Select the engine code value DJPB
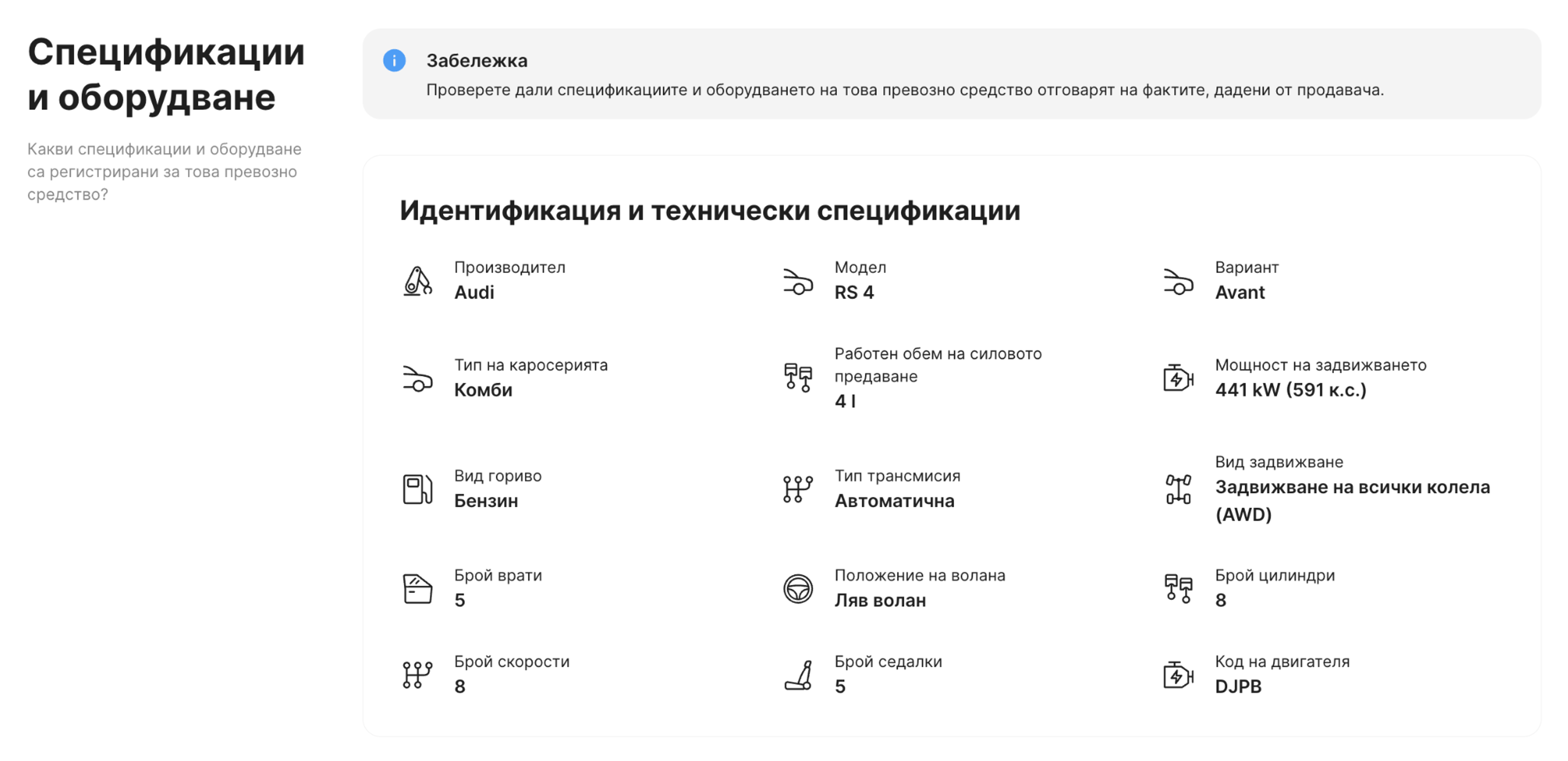Image resolution: width=1568 pixels, height=761 pixels. tap(1238, 686)
